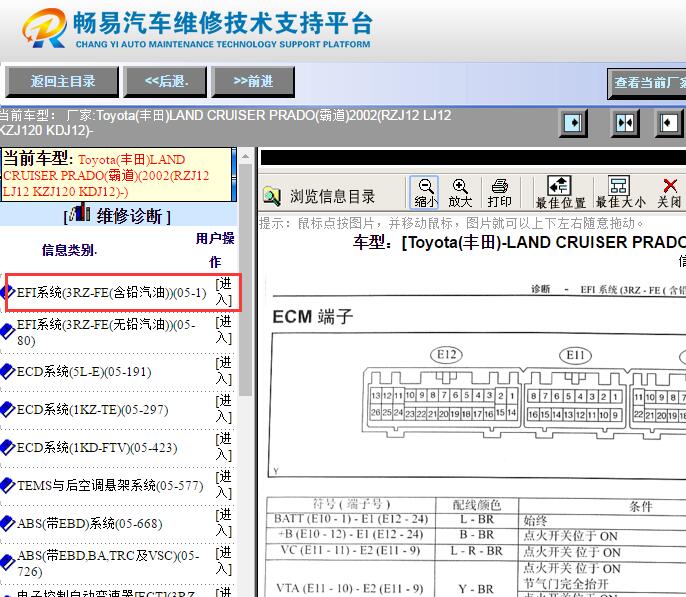The width and height of the screenshot is (686, 597).
Task: Click the 最佳大小 best size icon
Action: pyautogui.click(x=620, y=192)
